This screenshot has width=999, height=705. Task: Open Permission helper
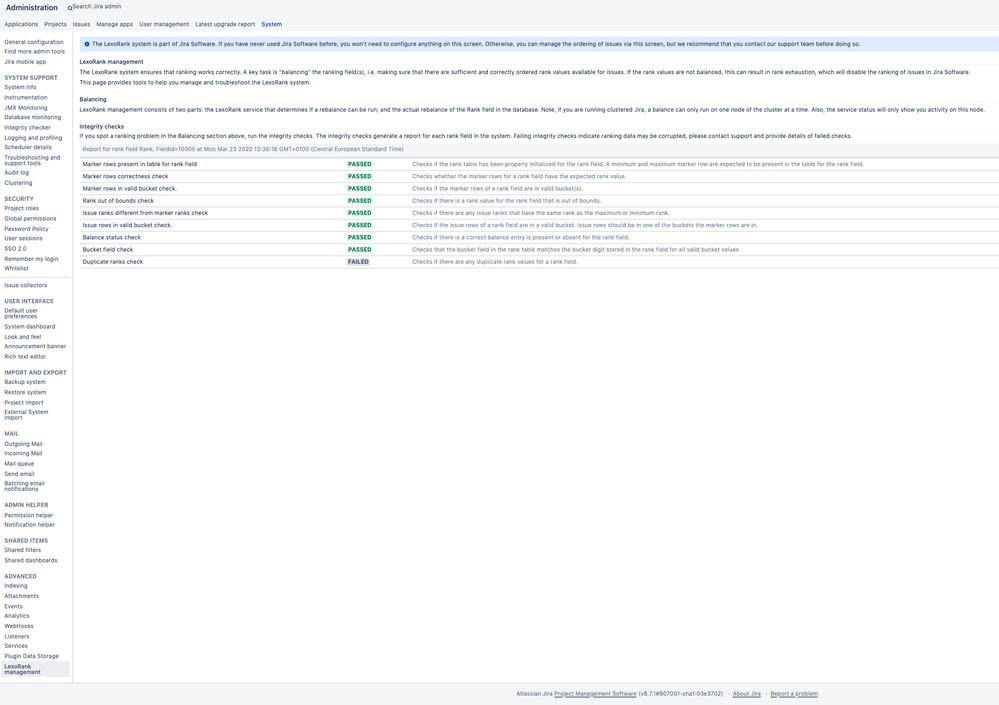click(x=29, y=515)
